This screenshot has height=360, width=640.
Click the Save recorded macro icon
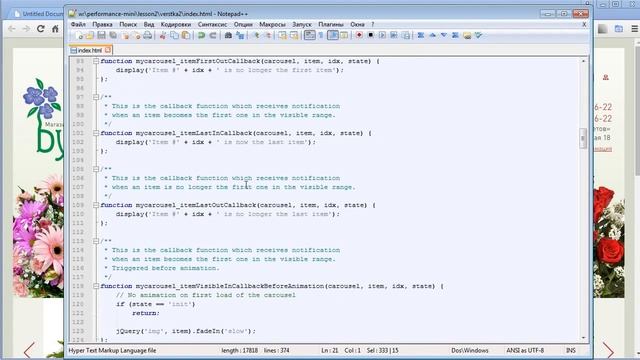click(406, 36)
